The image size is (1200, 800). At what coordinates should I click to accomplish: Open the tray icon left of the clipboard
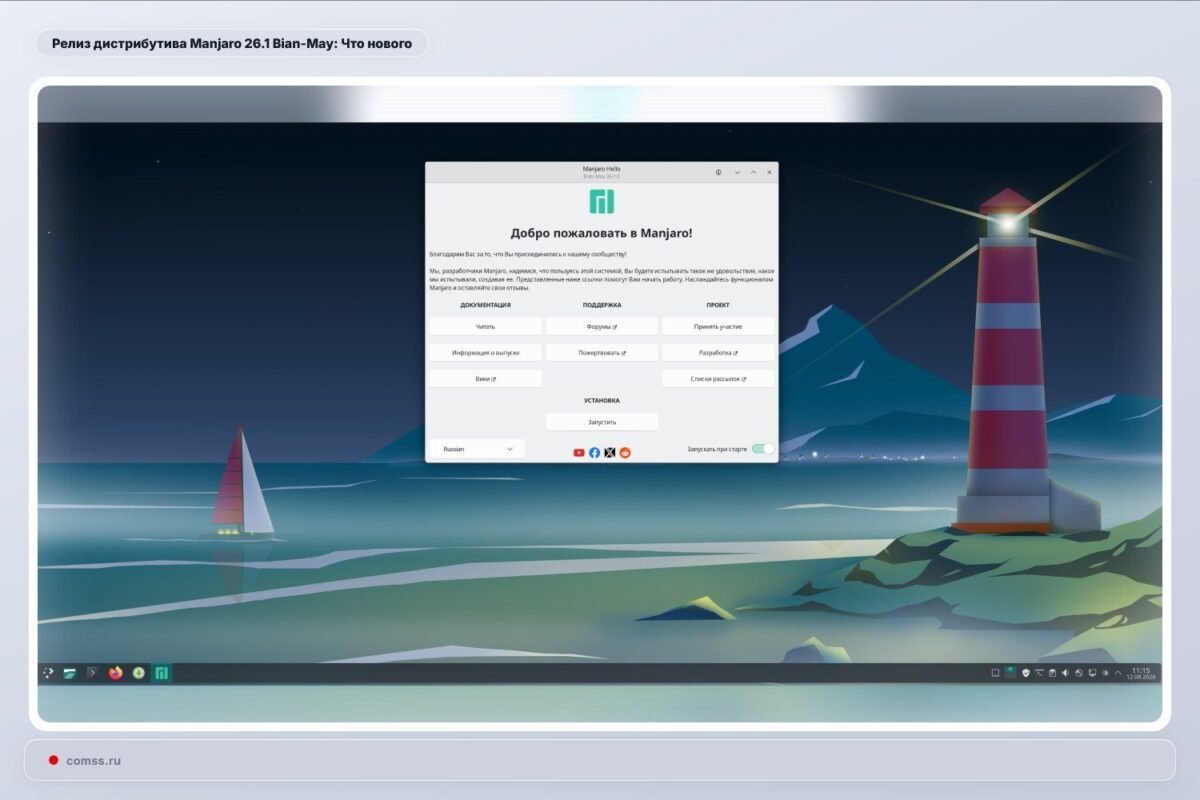pos(1039,673)
